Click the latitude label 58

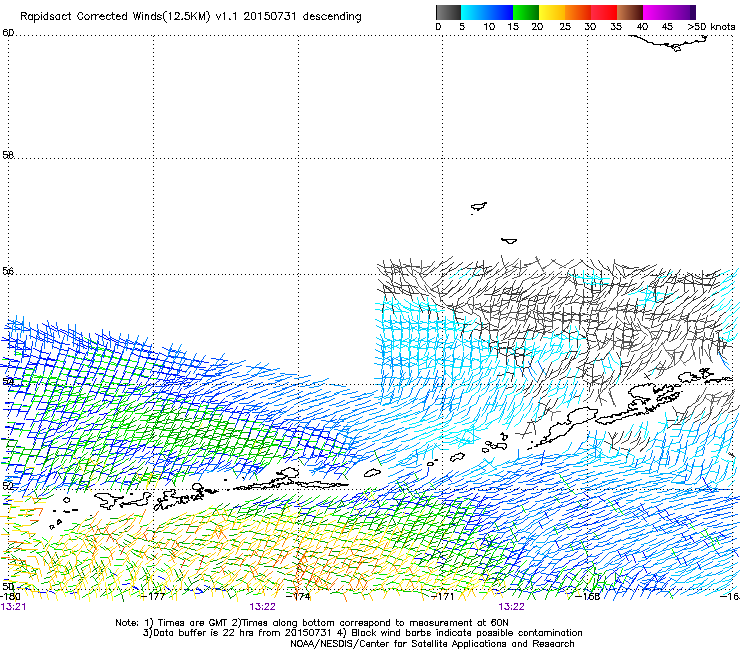8,155
